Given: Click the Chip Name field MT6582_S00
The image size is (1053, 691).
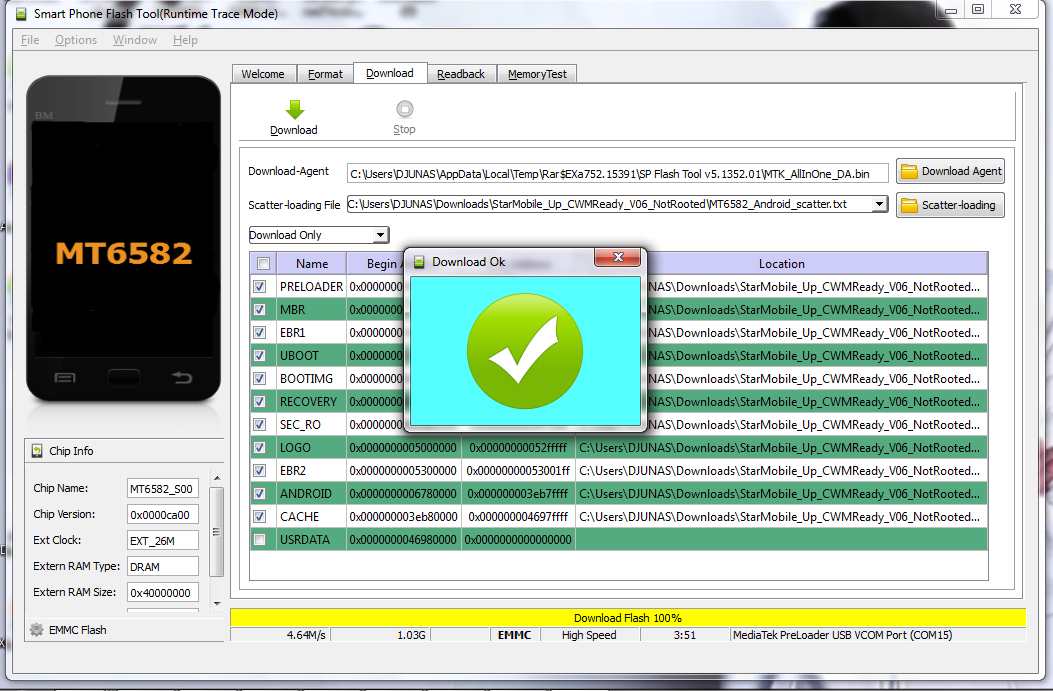Looking at the screenshot, I should point(163,489).
